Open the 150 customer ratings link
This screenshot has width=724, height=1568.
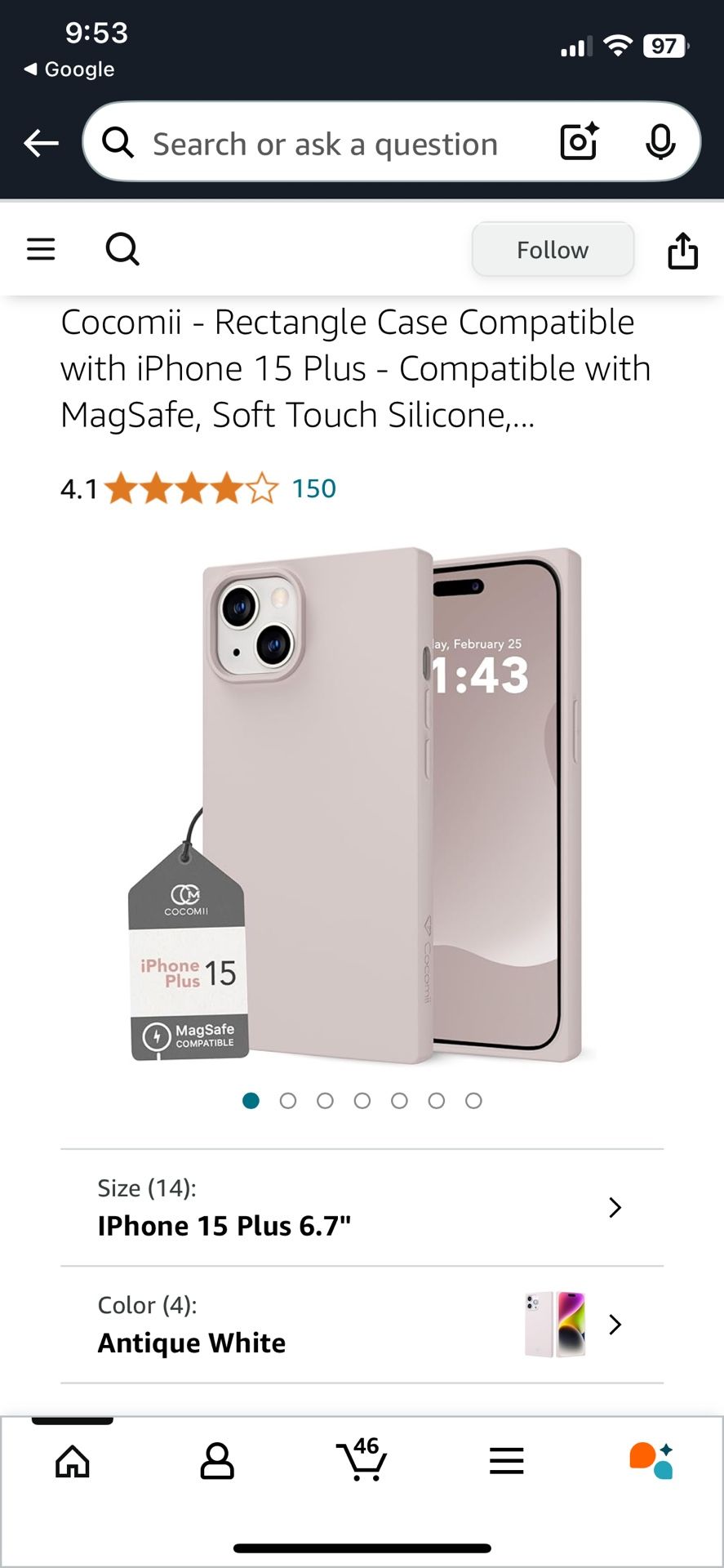(314, 488)
